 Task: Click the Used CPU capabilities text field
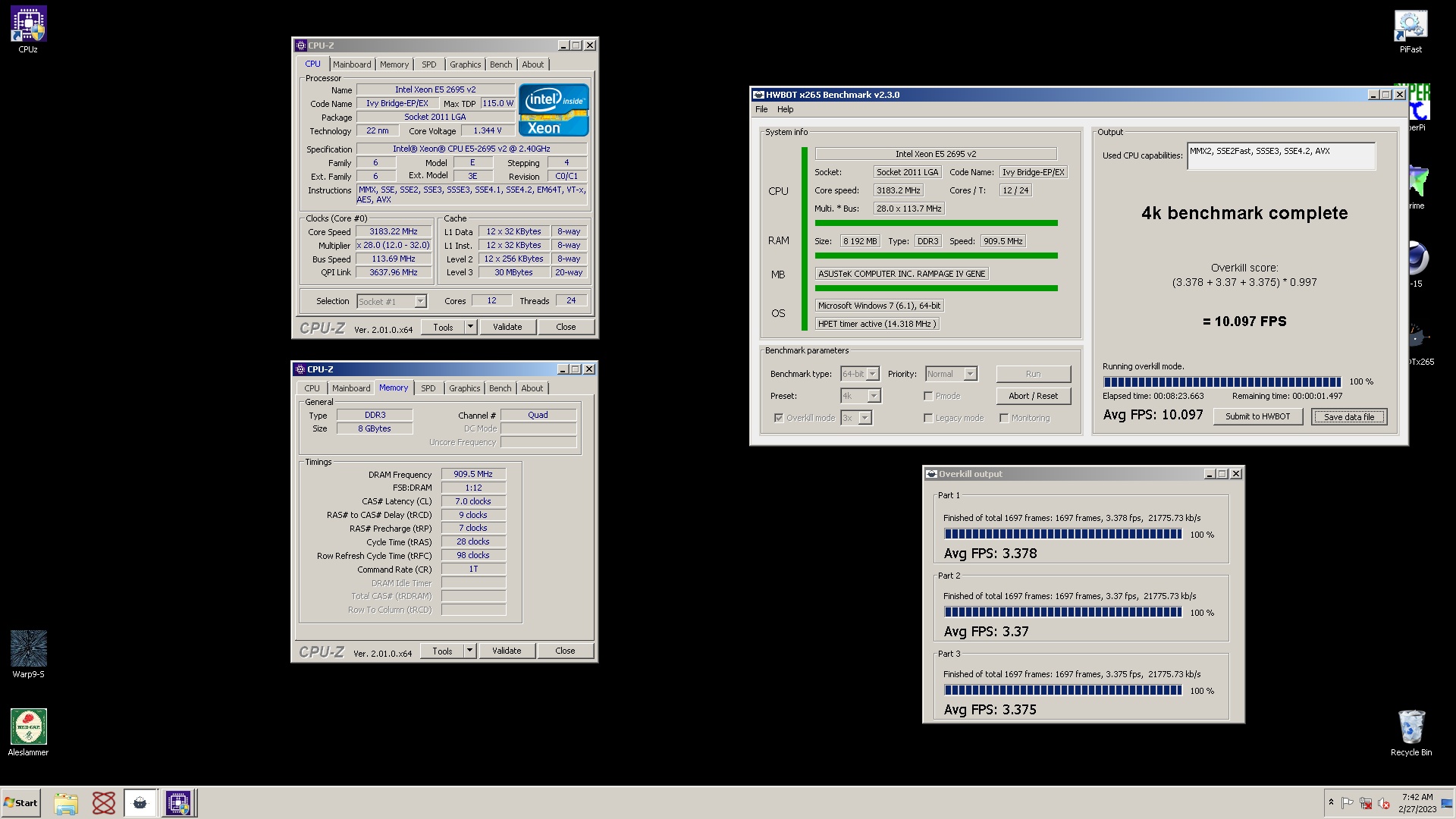1281,155
